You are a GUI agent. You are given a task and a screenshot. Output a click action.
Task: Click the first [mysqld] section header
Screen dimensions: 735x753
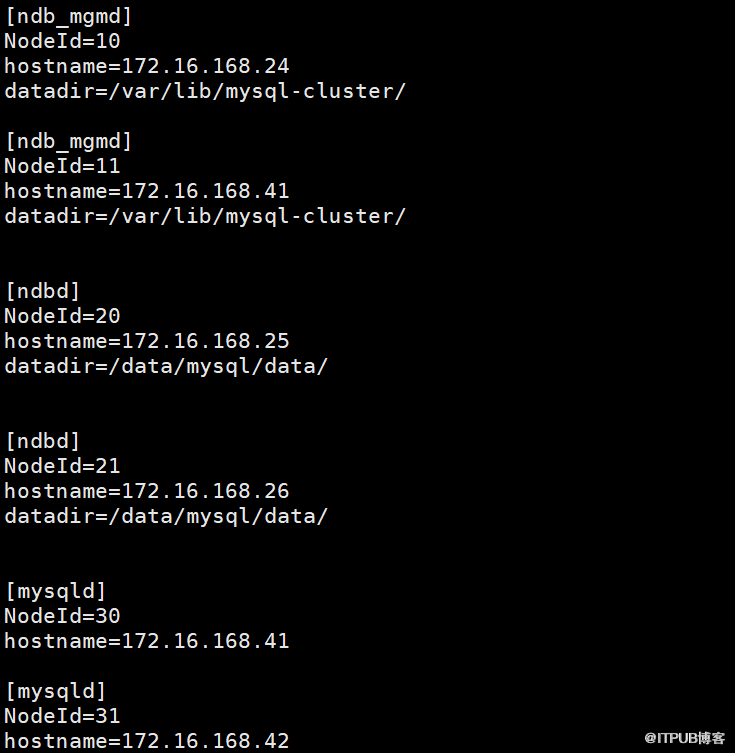tap(55, 591)
